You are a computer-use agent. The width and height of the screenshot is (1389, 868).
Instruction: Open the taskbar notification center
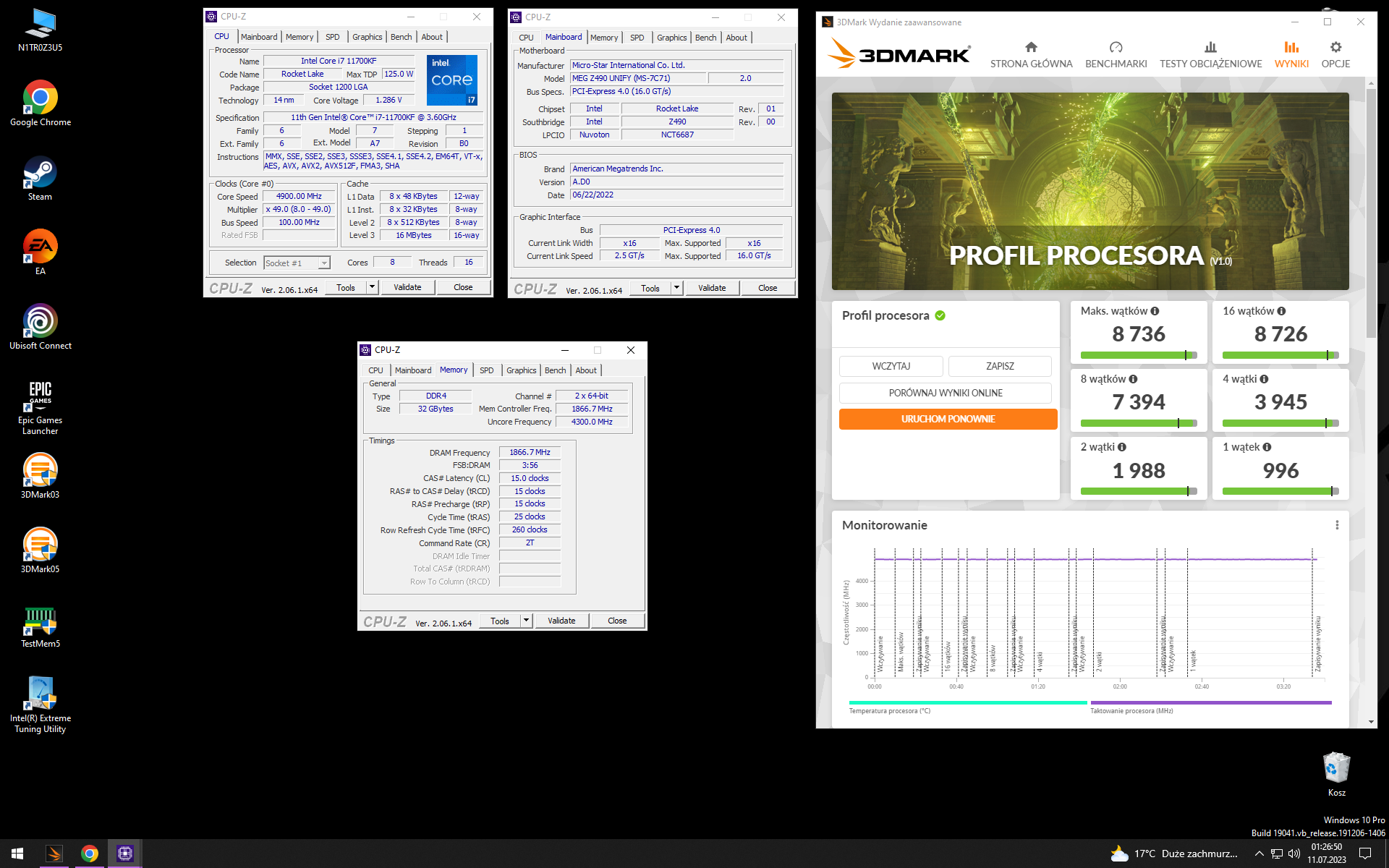[x=1365, y=854]
